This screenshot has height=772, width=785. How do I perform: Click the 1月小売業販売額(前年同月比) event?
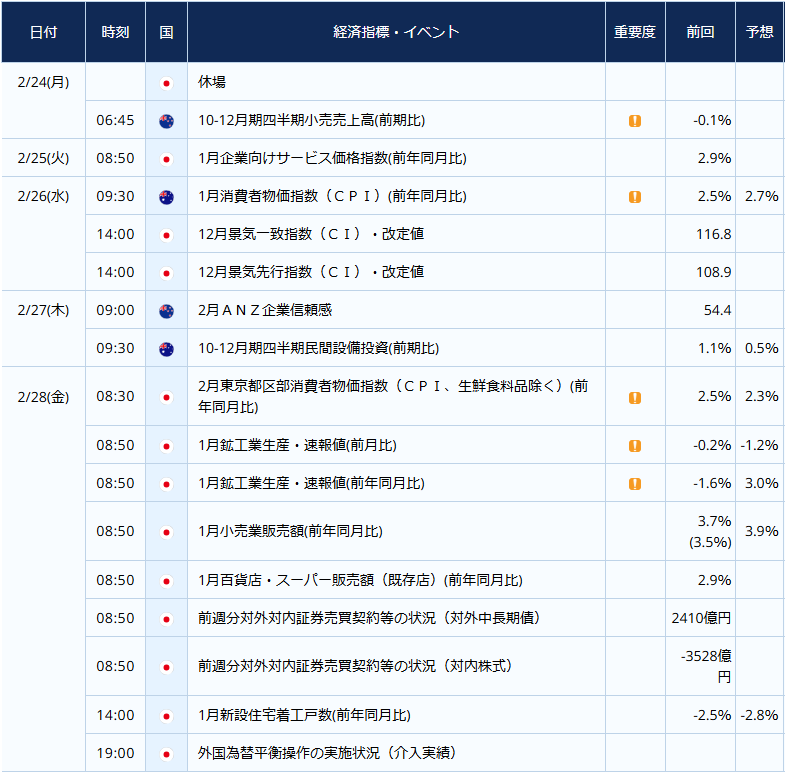pyautogui.click(x=290, y=531)
